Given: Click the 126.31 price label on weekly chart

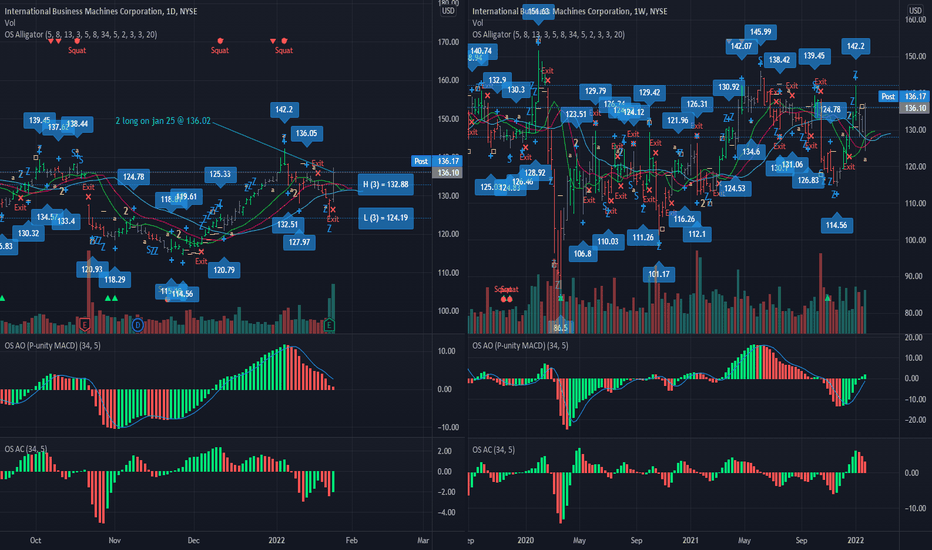Looking at the screenshot, I should [697, 104].
